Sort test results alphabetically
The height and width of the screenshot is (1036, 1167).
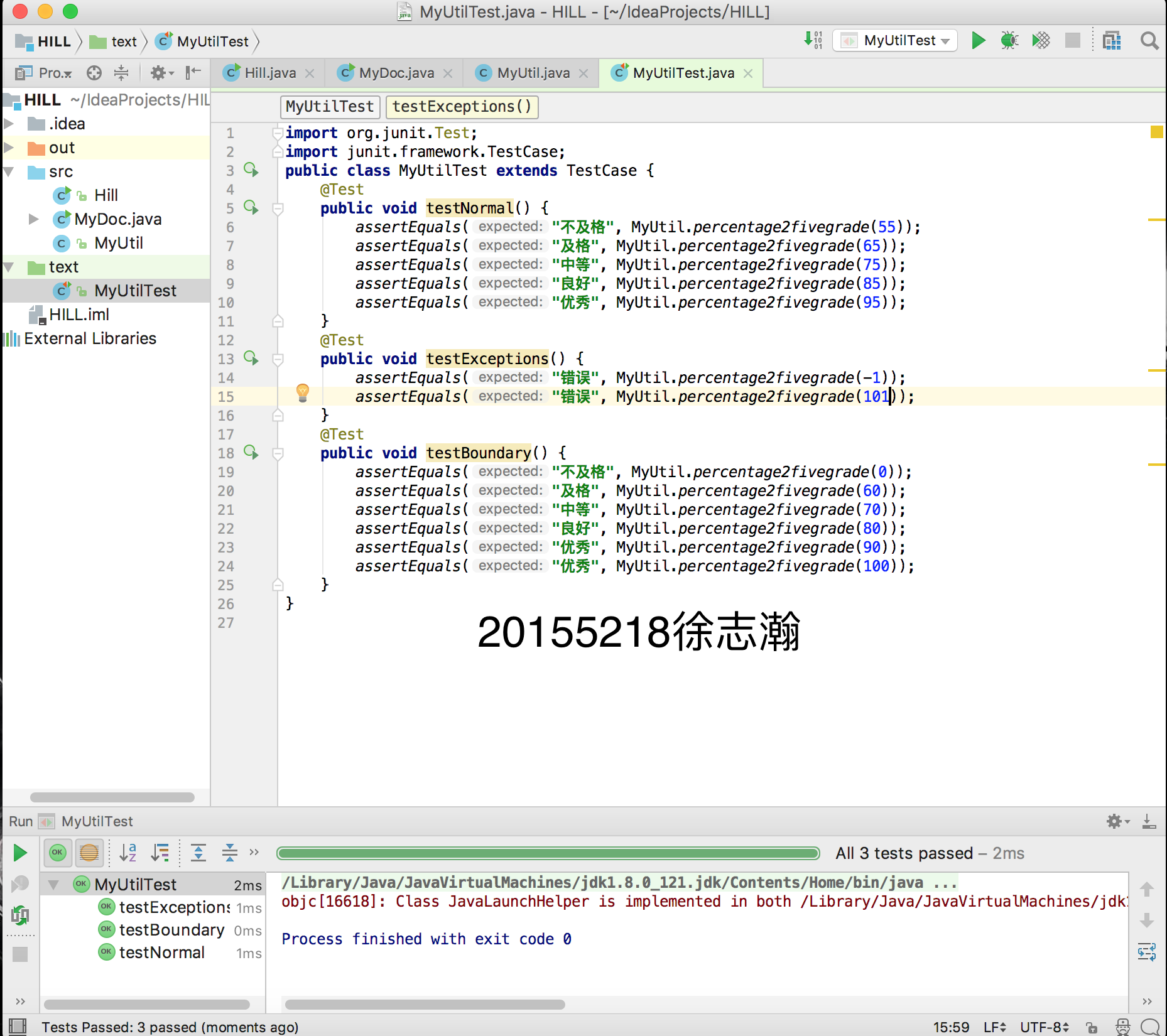pos(128,853)
